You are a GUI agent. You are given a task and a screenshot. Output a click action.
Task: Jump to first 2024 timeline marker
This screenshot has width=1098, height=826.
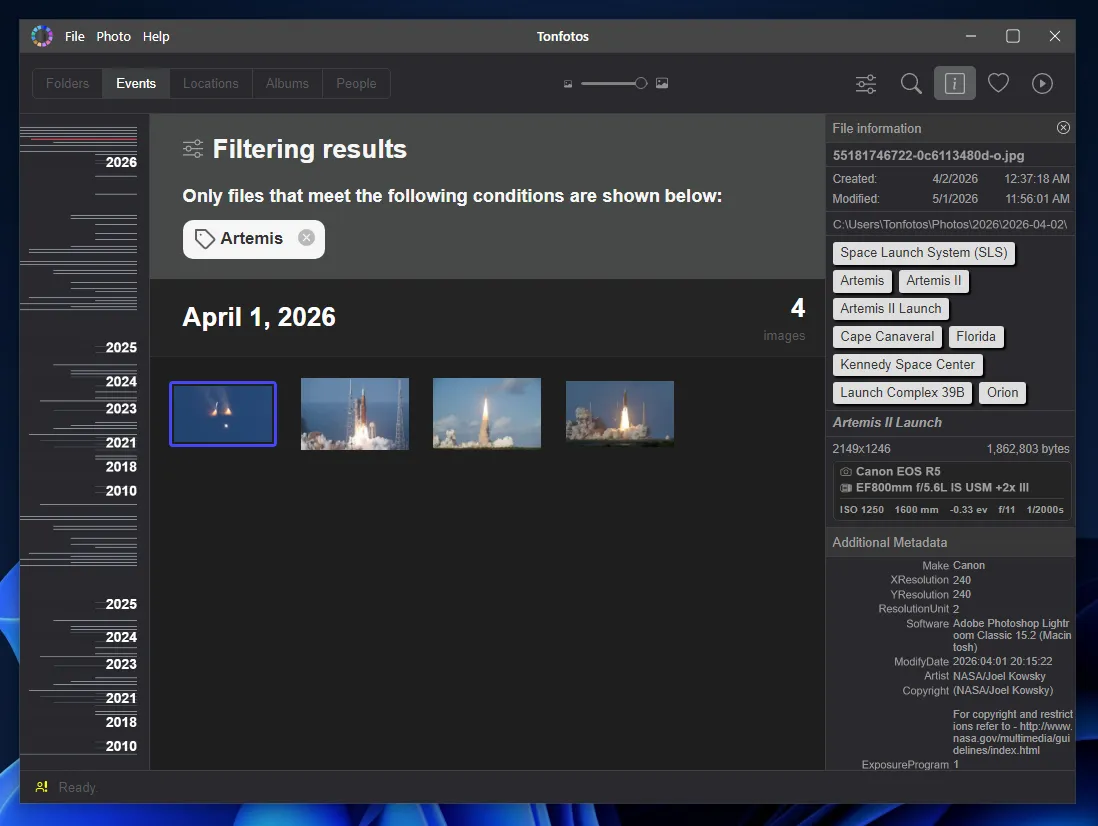point(121,382)
